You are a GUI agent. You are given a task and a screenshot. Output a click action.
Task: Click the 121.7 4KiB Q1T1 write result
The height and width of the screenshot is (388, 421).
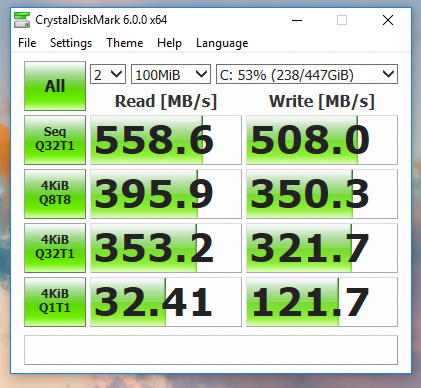322,302
